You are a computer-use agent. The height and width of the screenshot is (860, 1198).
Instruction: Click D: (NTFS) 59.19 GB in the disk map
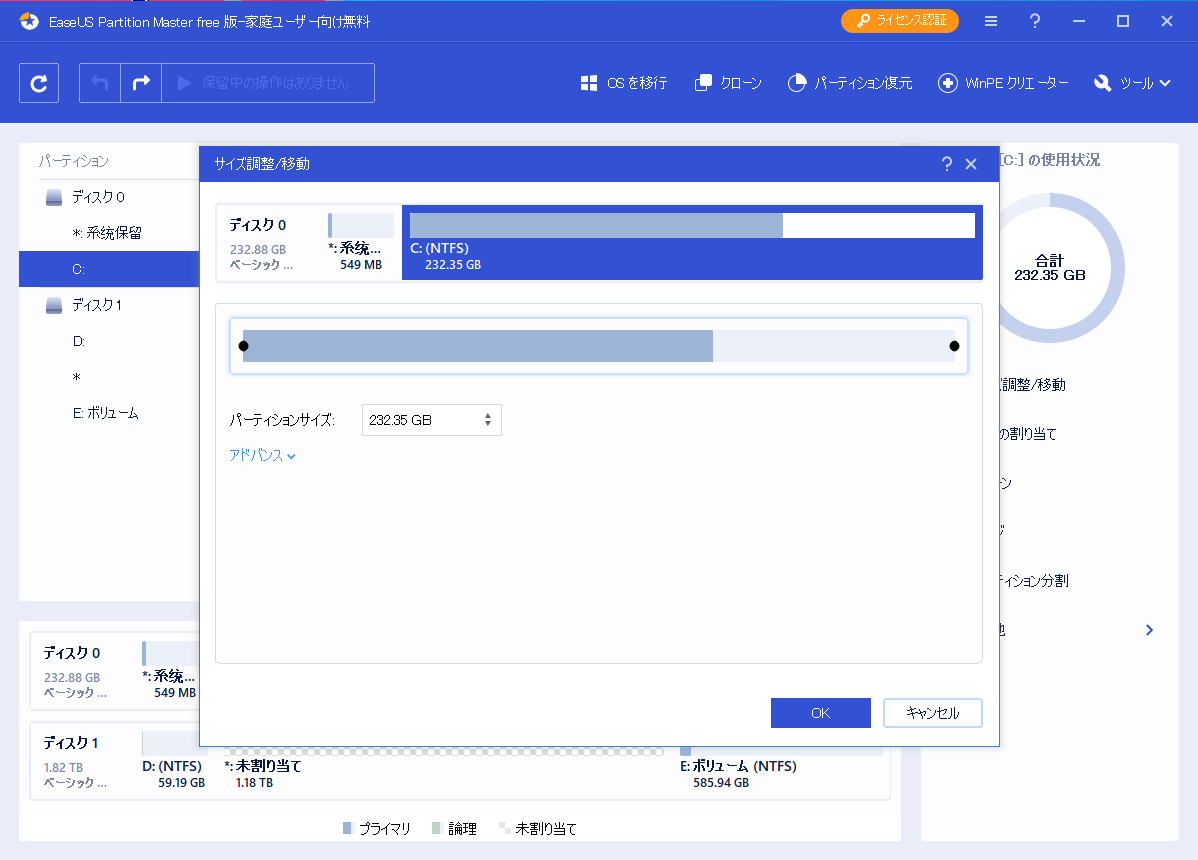pyautogui.click(x=174, y=767)
